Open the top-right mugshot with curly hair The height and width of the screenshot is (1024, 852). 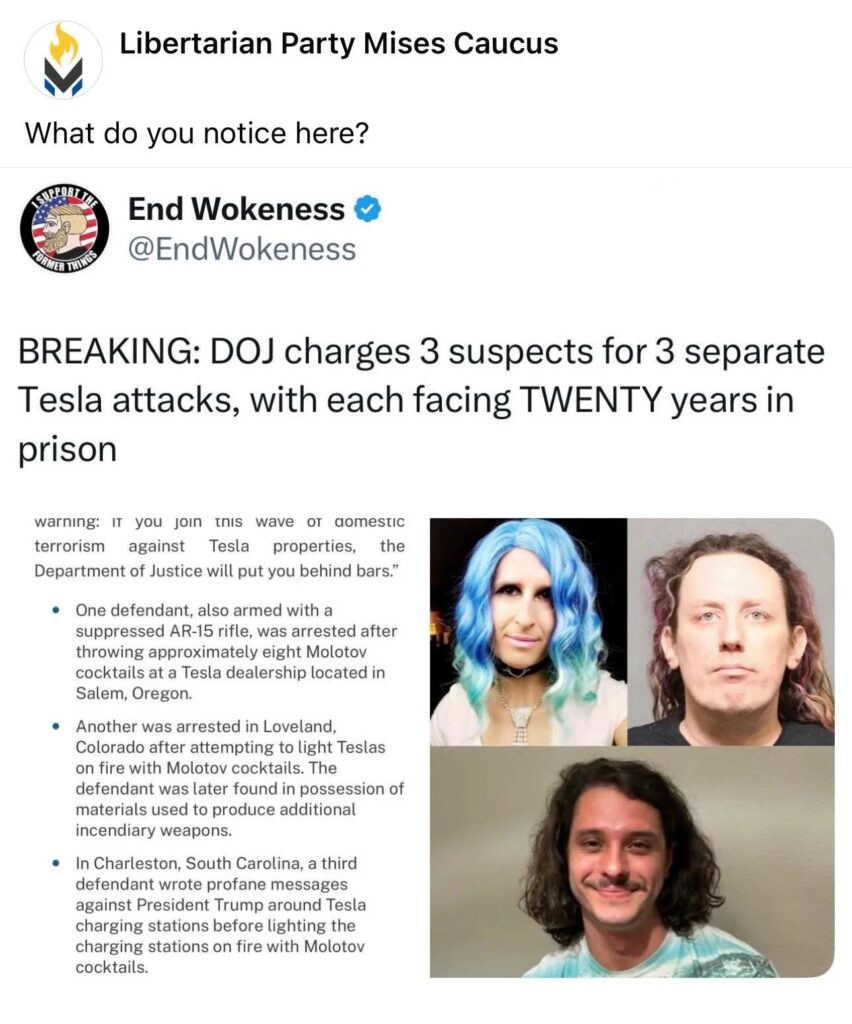coord(731,632)
